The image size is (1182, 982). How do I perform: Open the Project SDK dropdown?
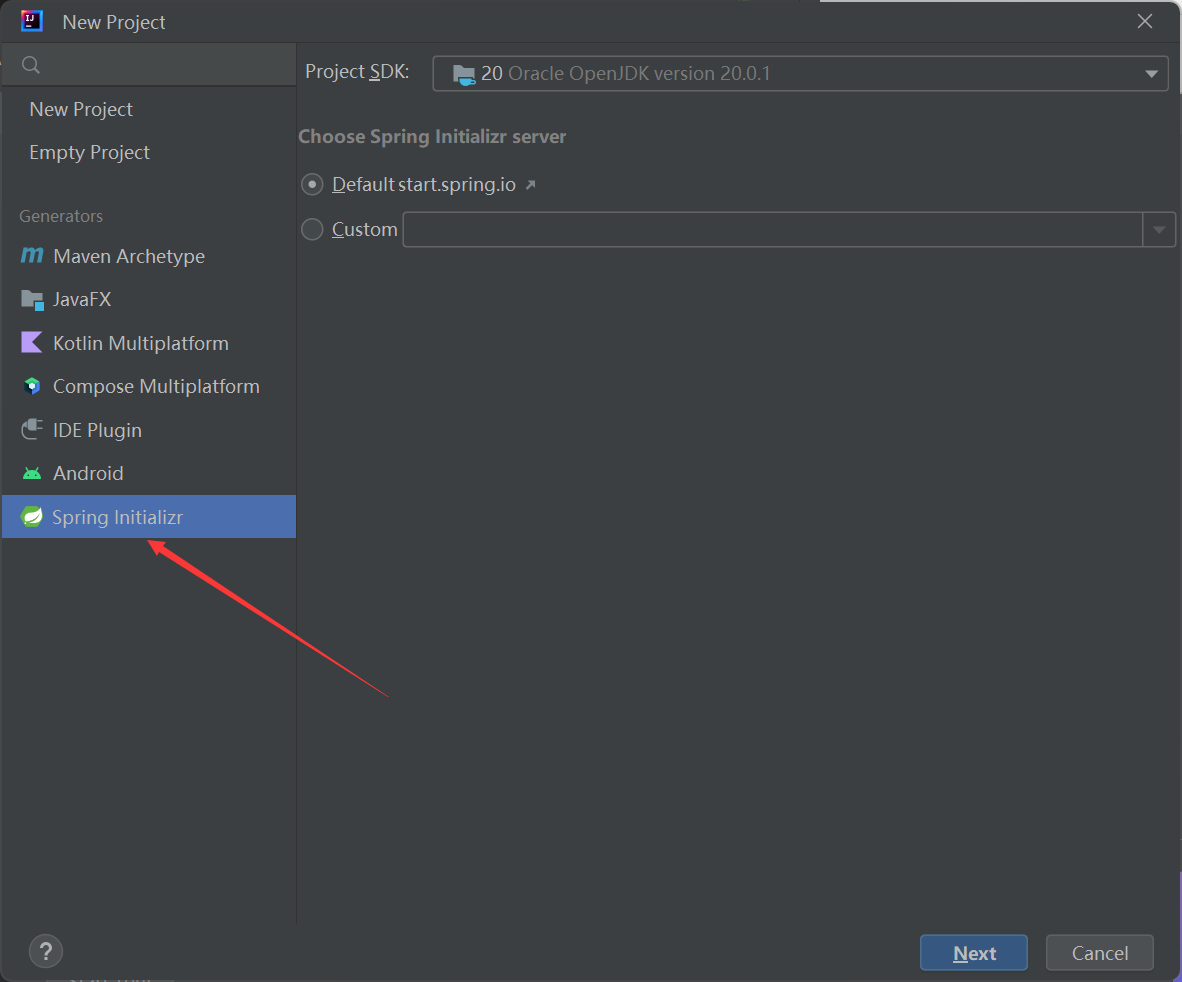[801, 74]
